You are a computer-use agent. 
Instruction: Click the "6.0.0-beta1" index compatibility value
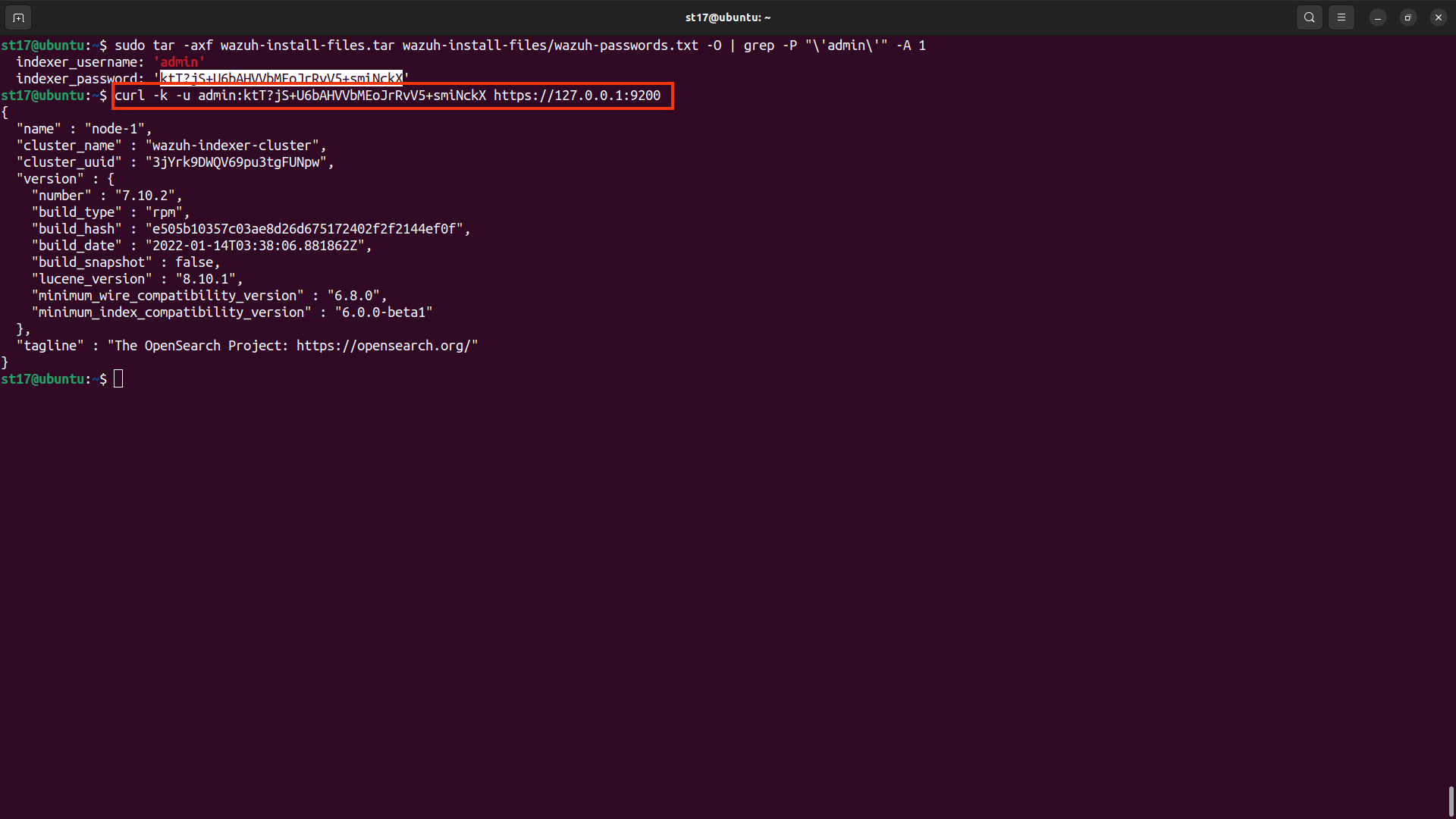pyautogui.click(x=384, y=312)
